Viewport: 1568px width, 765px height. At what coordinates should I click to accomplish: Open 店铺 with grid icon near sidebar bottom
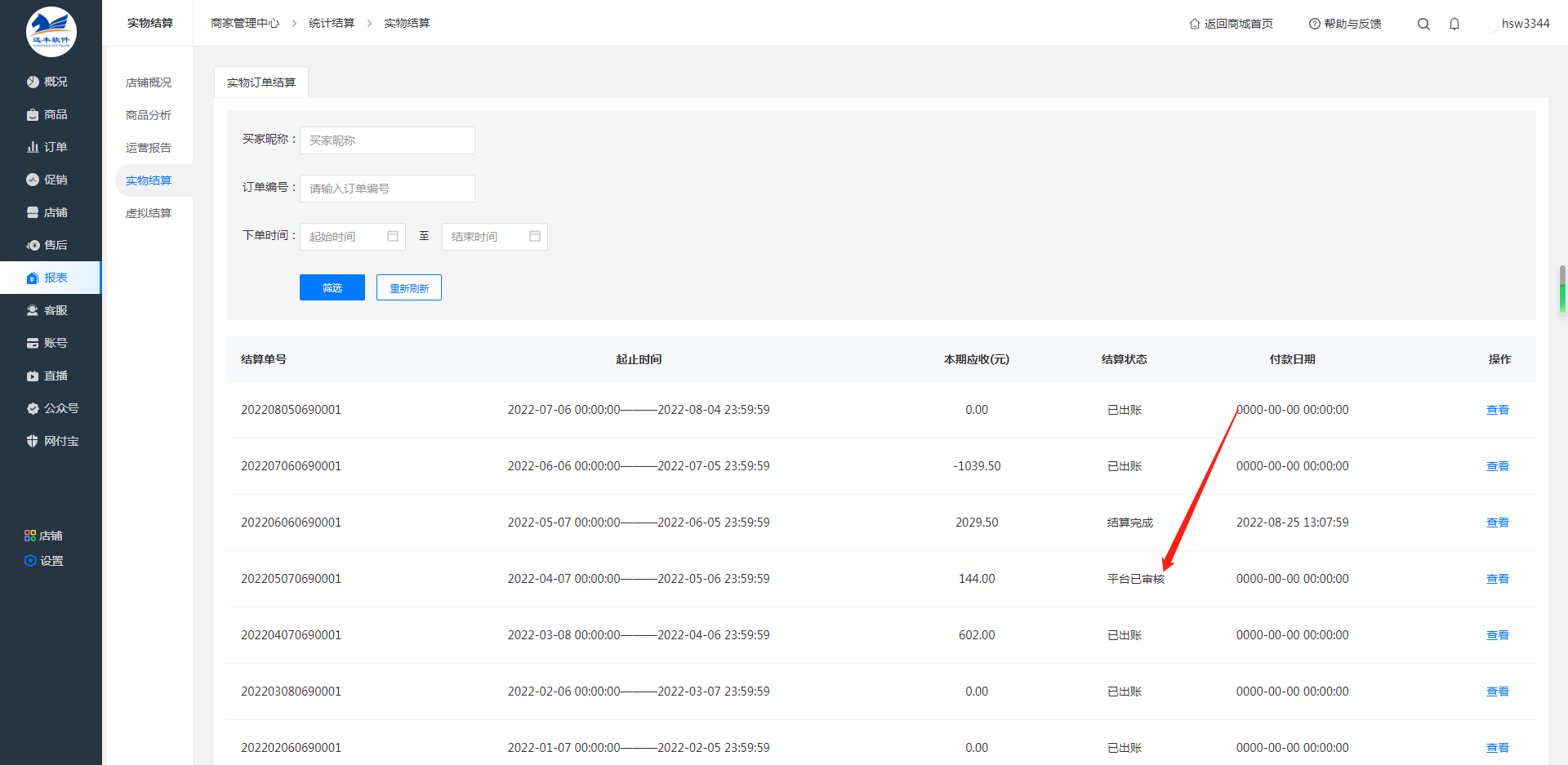coord(44,536)
